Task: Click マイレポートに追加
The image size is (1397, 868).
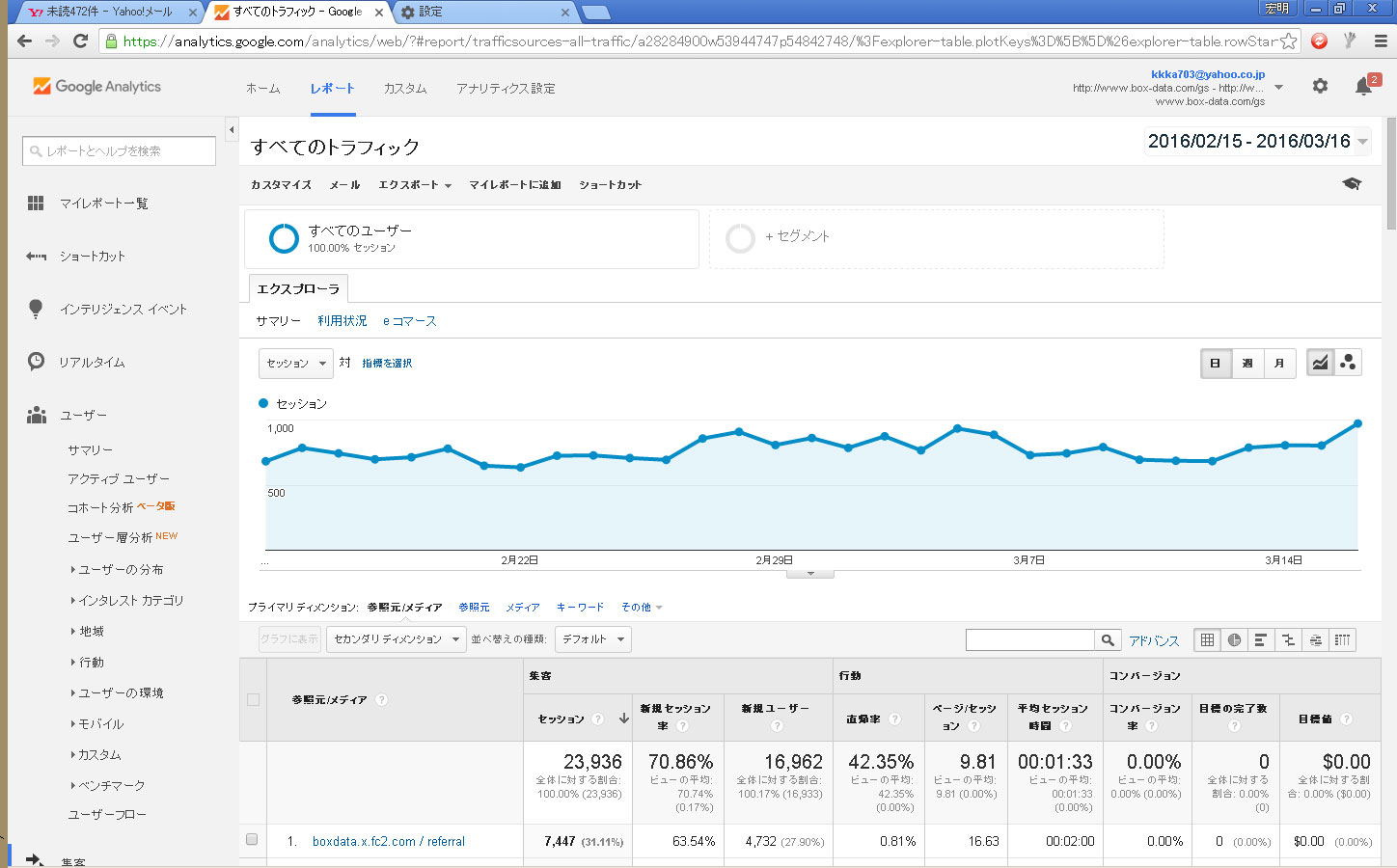Action: tap(515, 184)
